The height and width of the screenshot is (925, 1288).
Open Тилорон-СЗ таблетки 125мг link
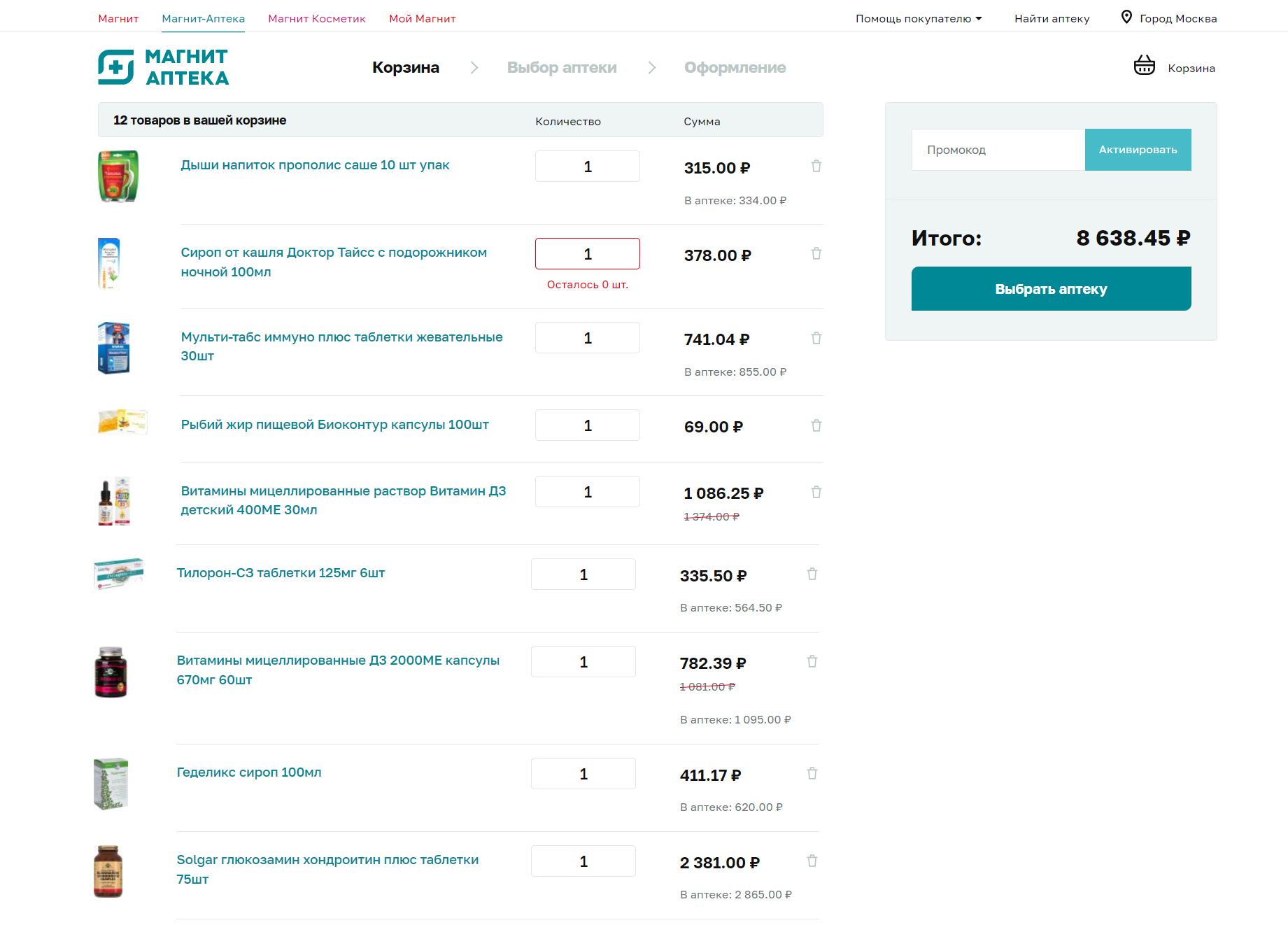(281, 573)
